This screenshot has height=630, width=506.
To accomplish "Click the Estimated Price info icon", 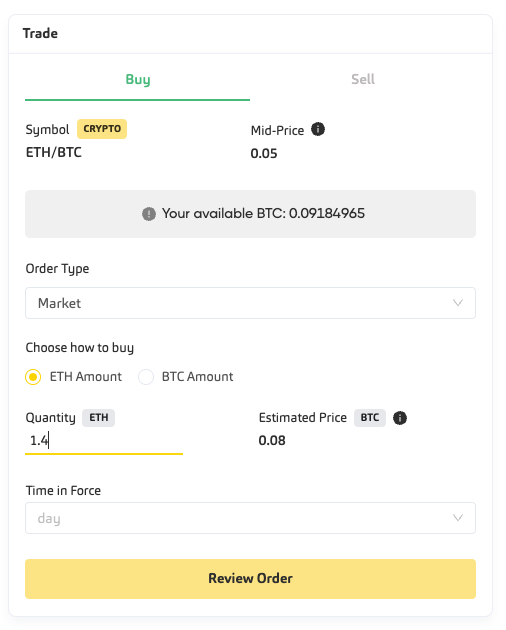I will tap(399, 418).
